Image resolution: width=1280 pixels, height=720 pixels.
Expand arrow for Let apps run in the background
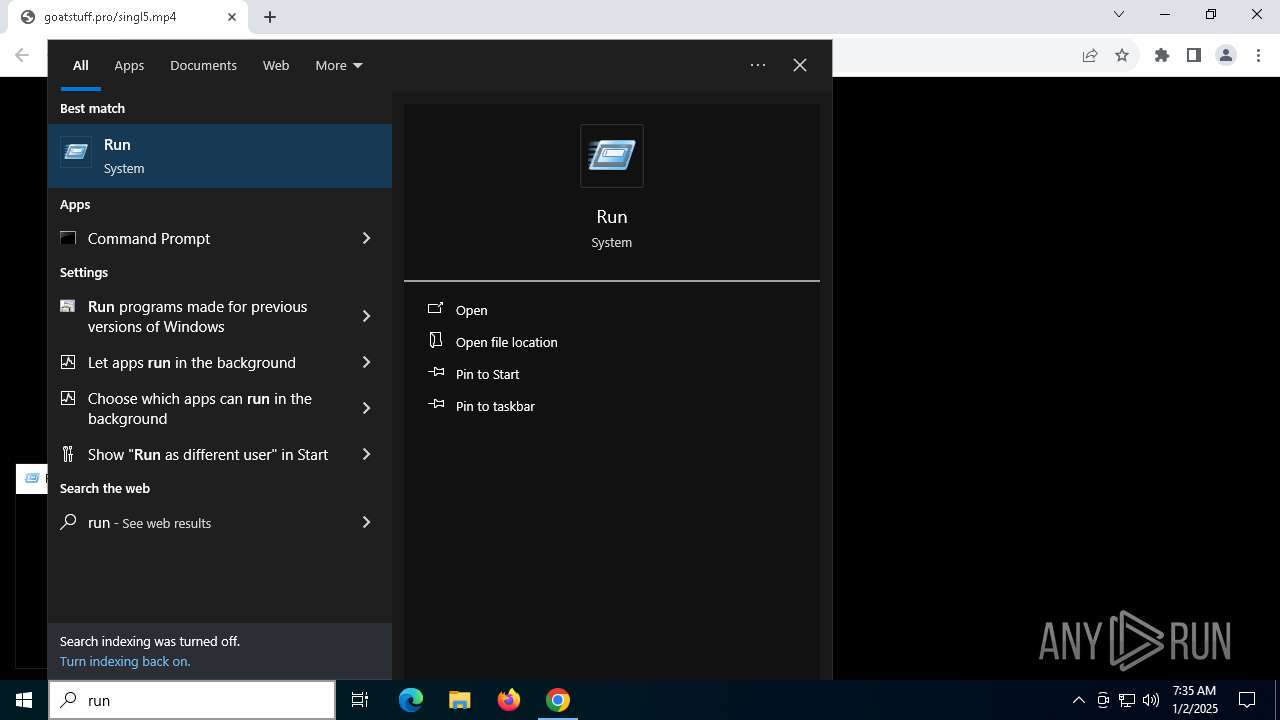coord(366,362)
